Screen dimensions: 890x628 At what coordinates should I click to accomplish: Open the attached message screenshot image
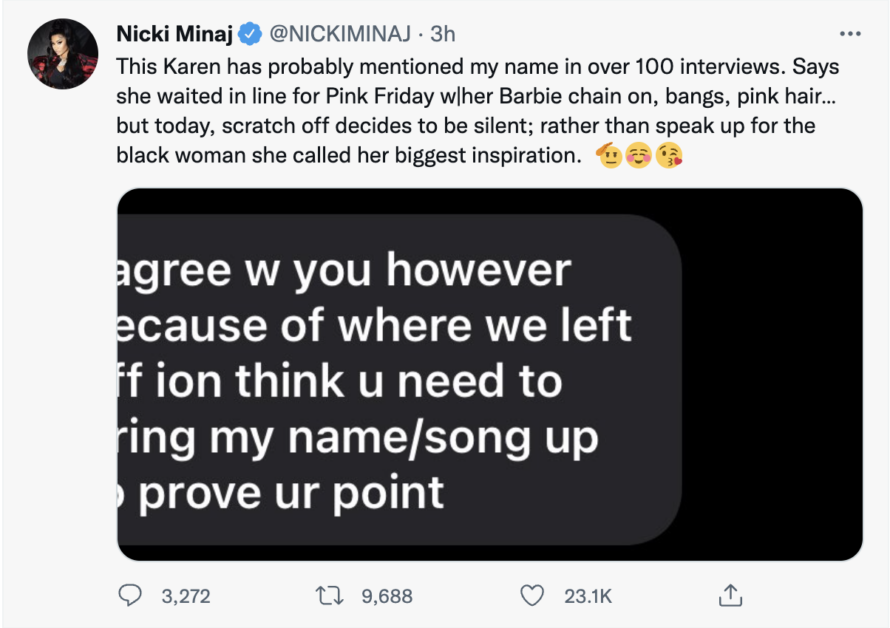[490, 375]
